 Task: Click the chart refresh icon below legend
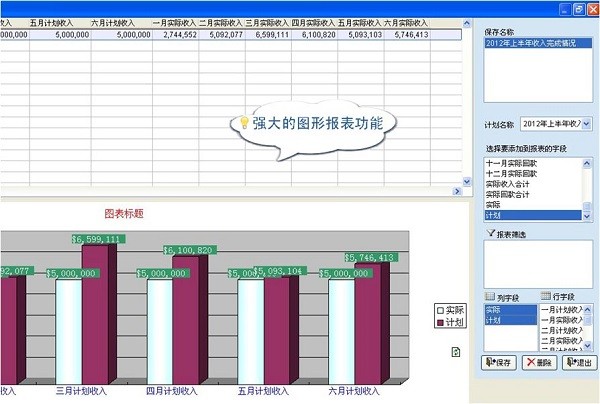(x=456, y=352)
